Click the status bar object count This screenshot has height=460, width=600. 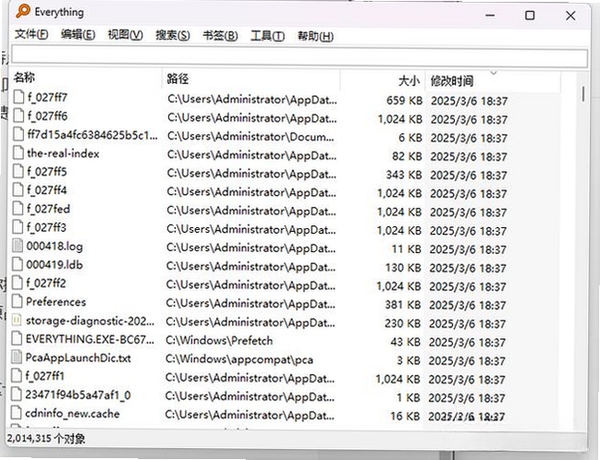pos(46,439)
